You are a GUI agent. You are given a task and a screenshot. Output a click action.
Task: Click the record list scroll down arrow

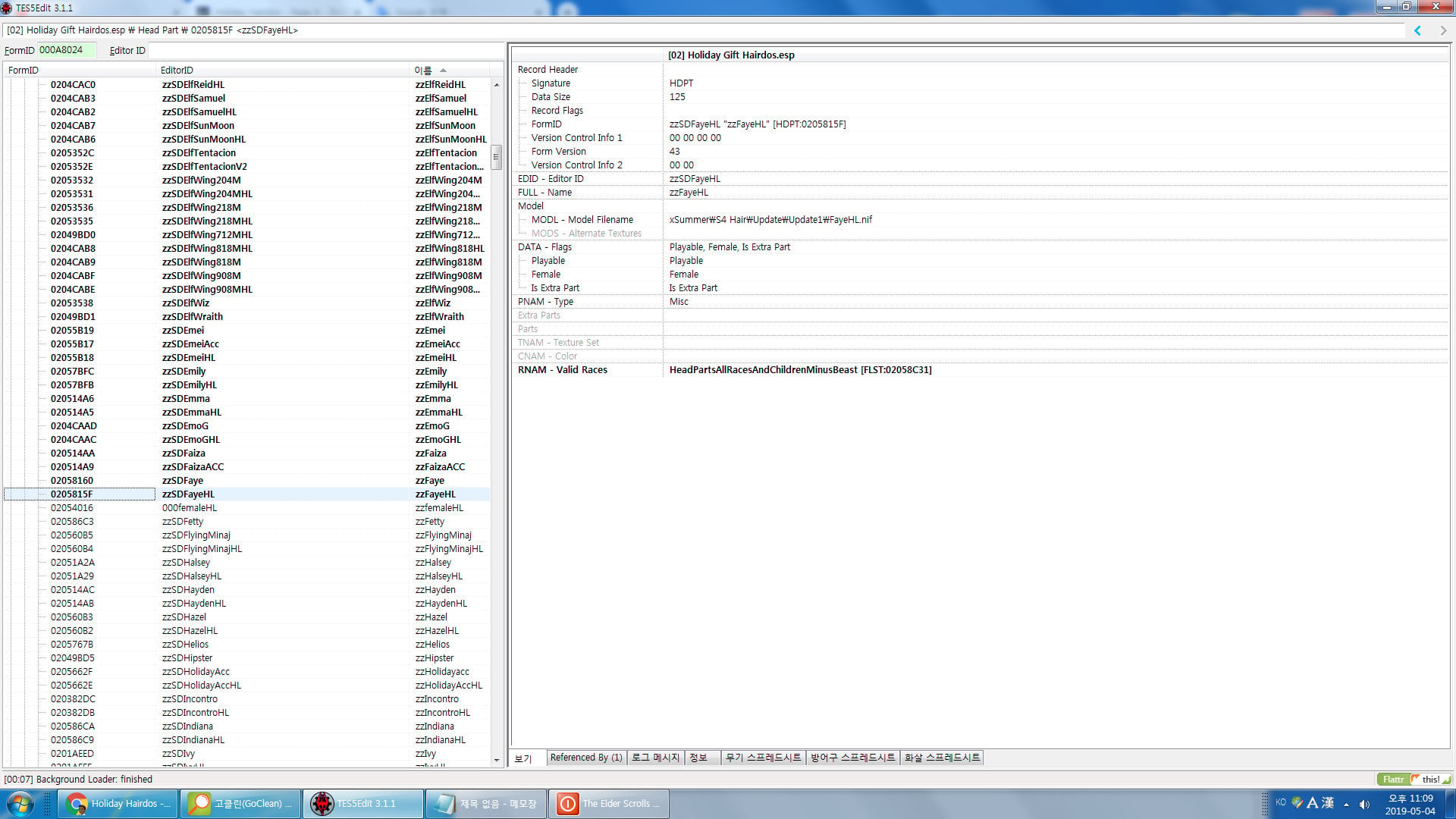(x=497, y=759)
